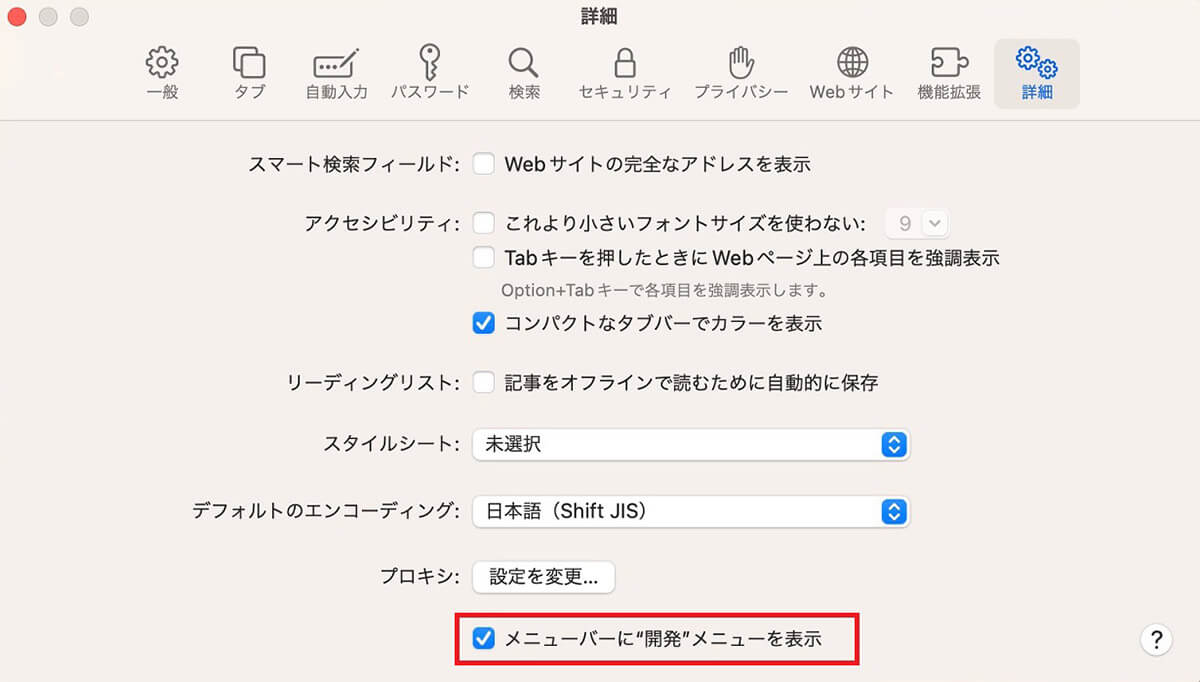Click the スマート検索フィールド label
Image resolution: width=1200 pixels, height=682 pixels.
(x=354, y=164)
